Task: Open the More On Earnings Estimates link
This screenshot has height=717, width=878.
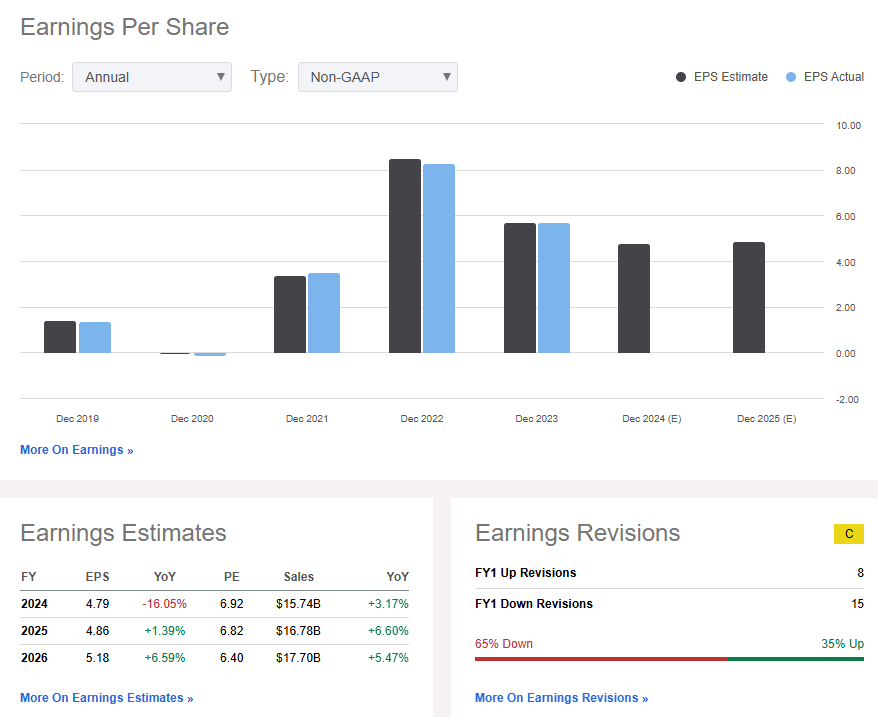Action: (106, 698)
